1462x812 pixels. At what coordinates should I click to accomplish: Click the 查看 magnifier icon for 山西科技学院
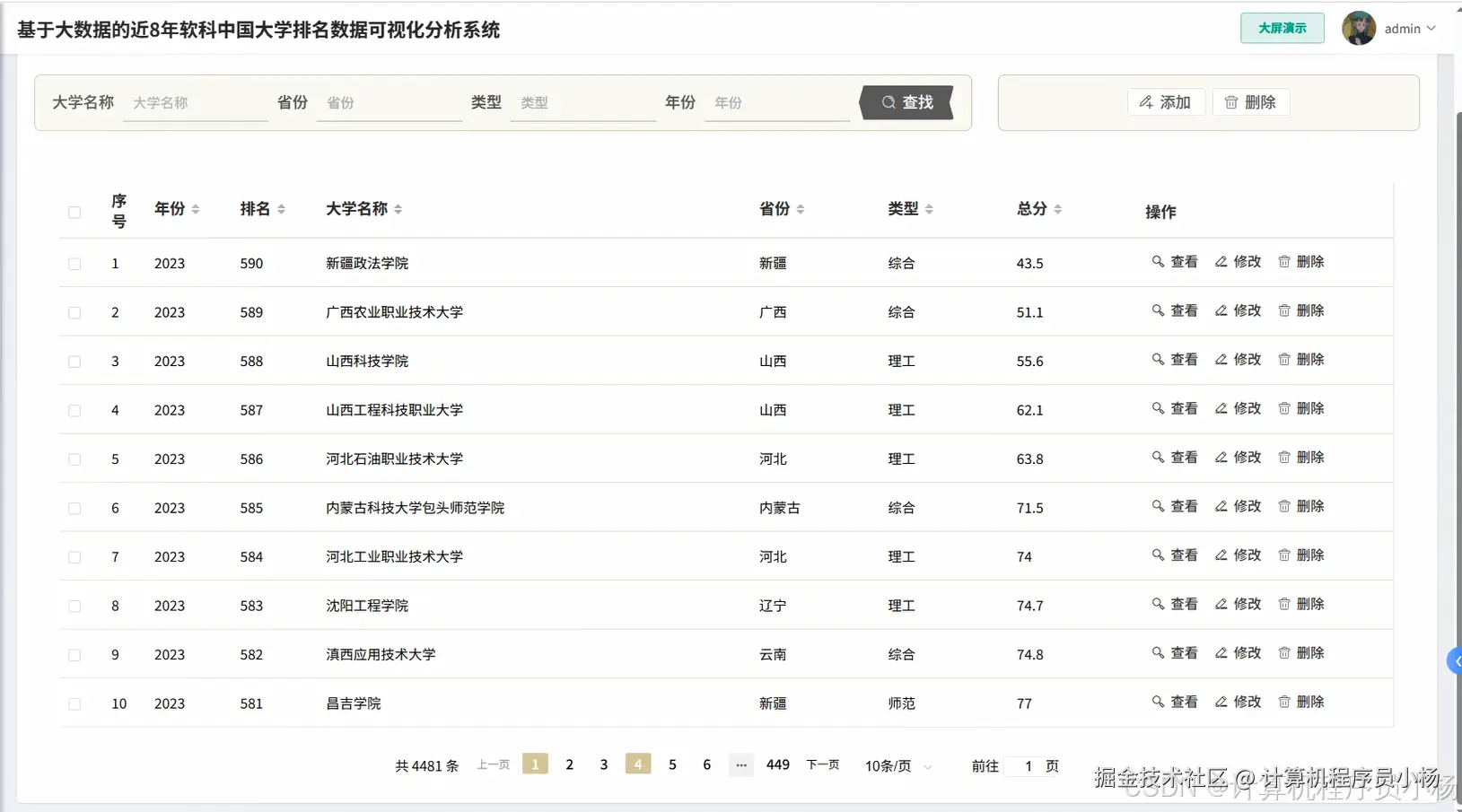pos(1158,359)
